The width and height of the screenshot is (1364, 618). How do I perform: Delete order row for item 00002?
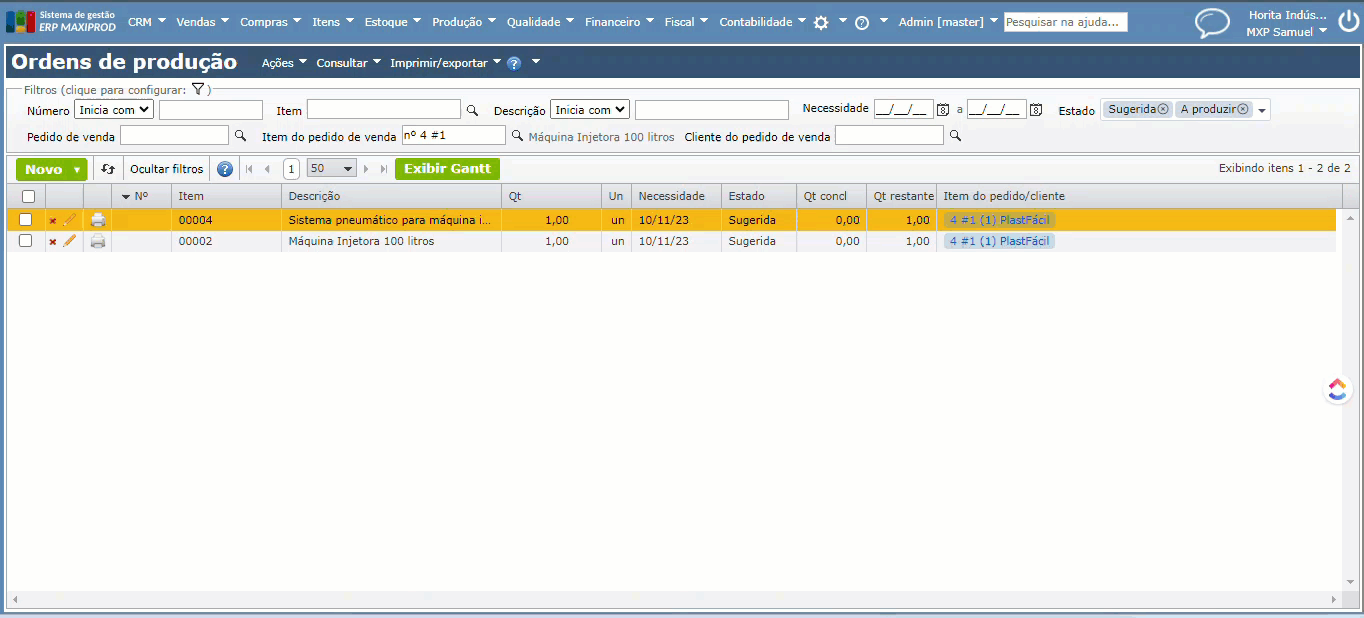(x=53, y=242)
